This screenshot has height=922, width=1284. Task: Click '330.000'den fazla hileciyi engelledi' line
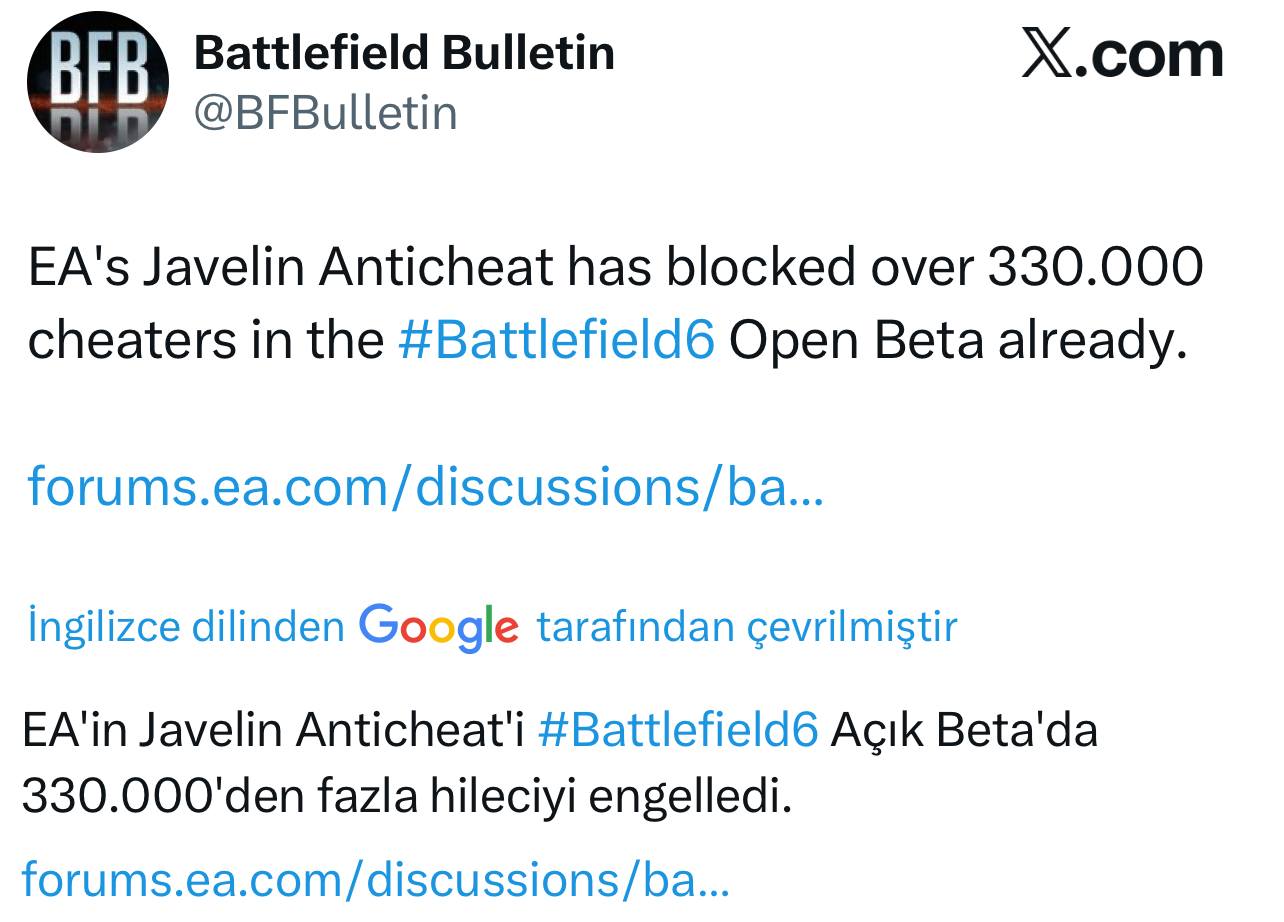click(407, 797)
